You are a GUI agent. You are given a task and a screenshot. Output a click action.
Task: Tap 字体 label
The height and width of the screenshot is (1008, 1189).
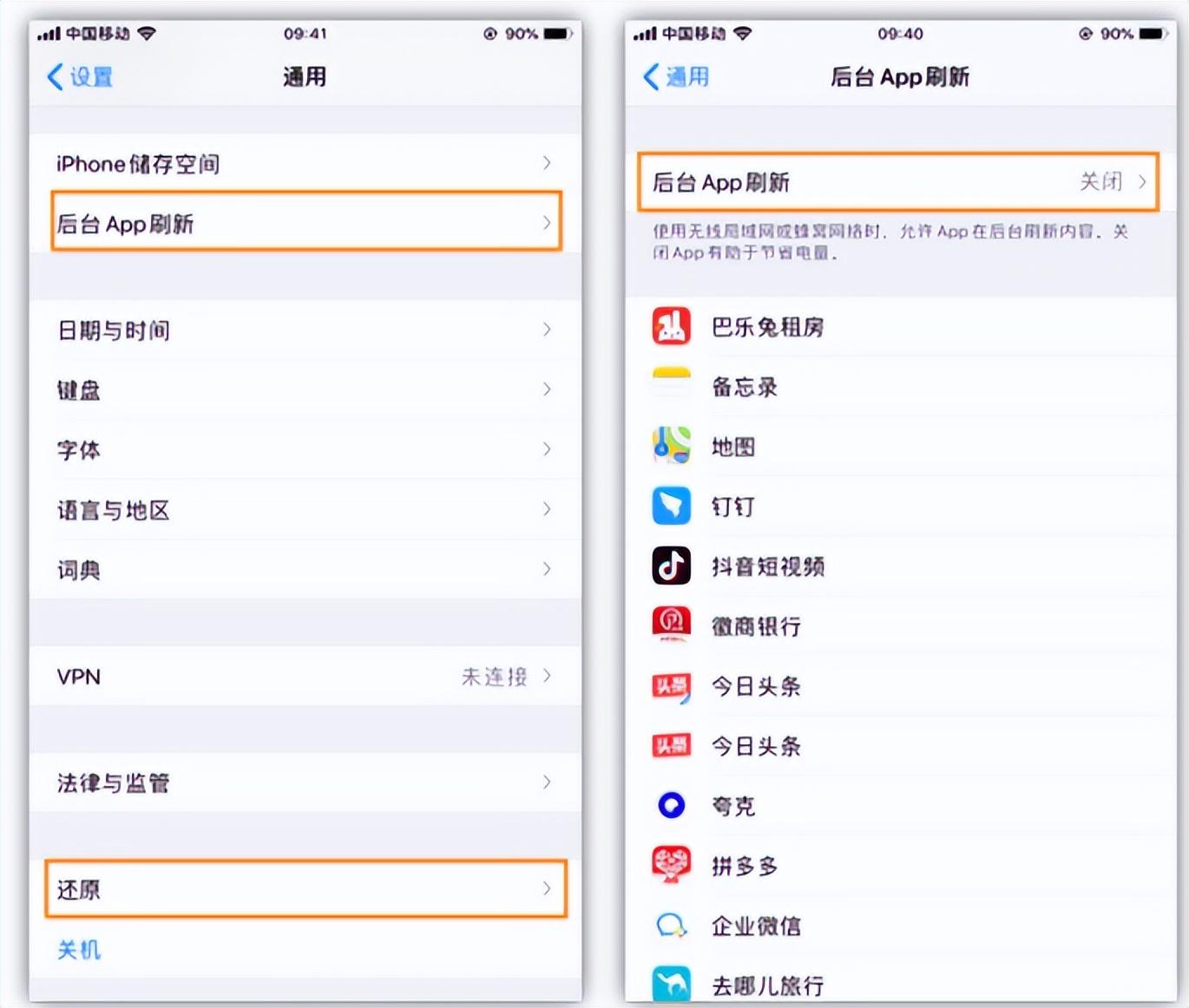pos(79,450)
